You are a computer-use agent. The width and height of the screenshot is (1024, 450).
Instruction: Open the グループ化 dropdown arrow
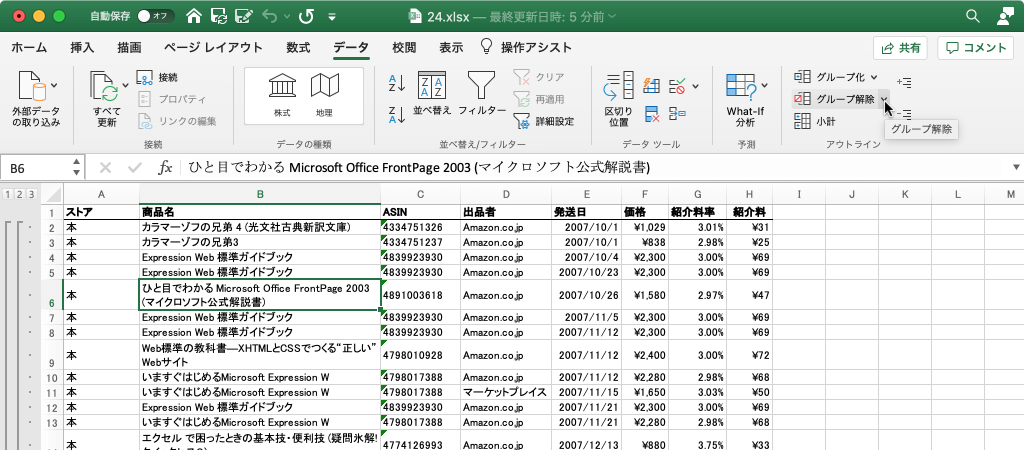pos(874,78)
